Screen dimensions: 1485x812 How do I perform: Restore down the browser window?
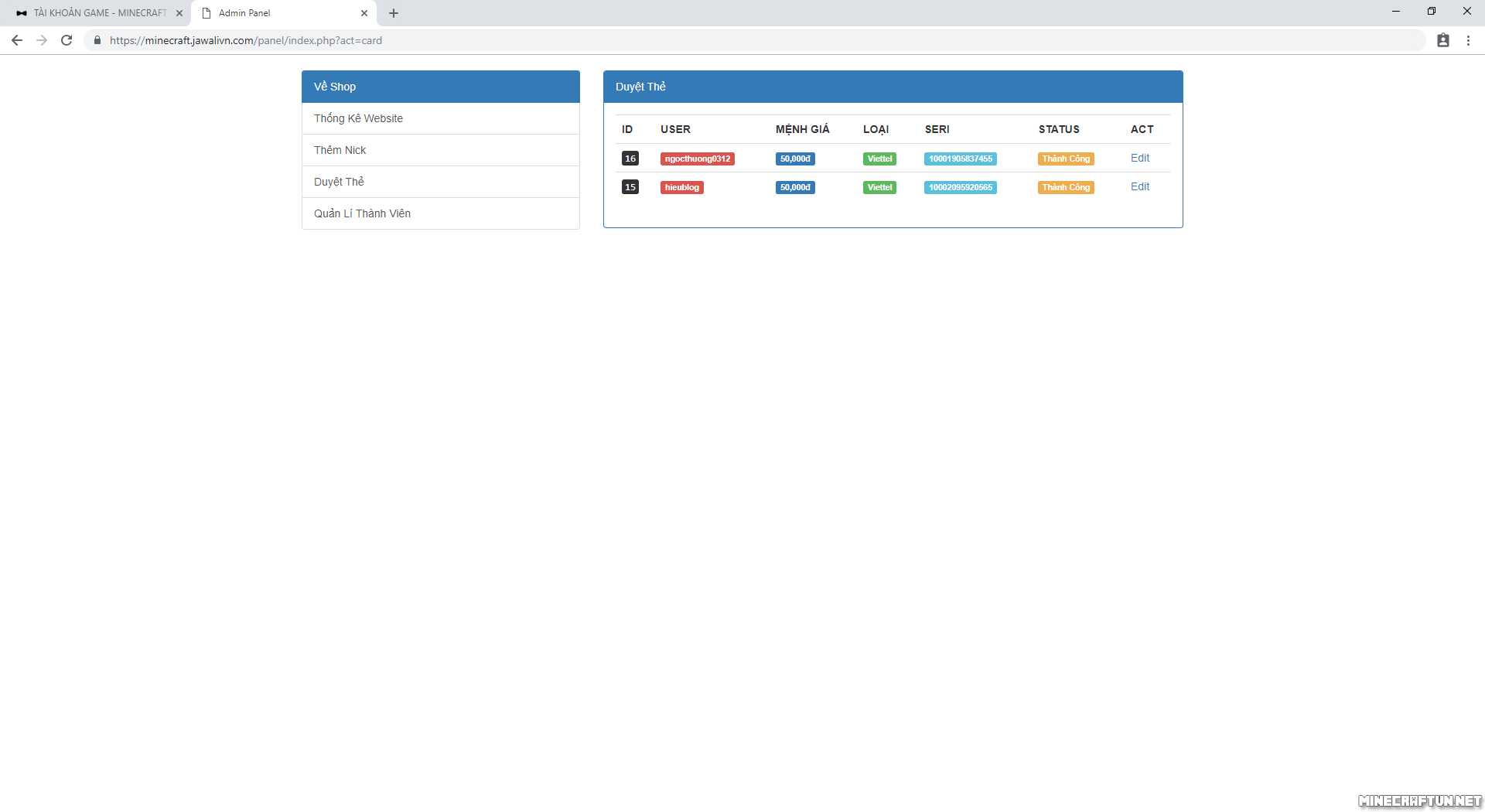coord(1432,12)
